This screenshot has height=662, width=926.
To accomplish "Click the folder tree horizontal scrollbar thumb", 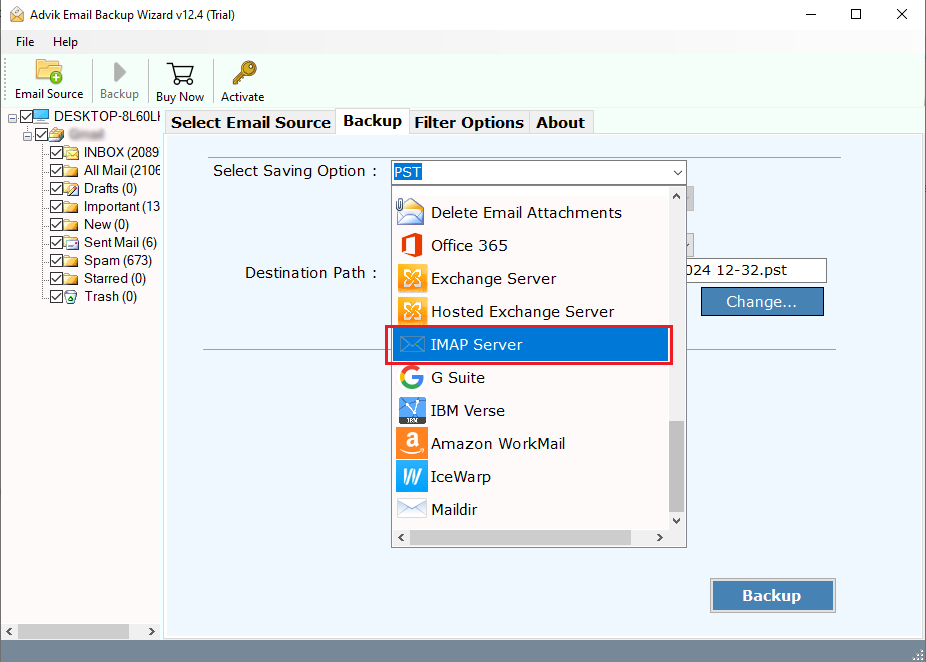I will click(73, 631).
